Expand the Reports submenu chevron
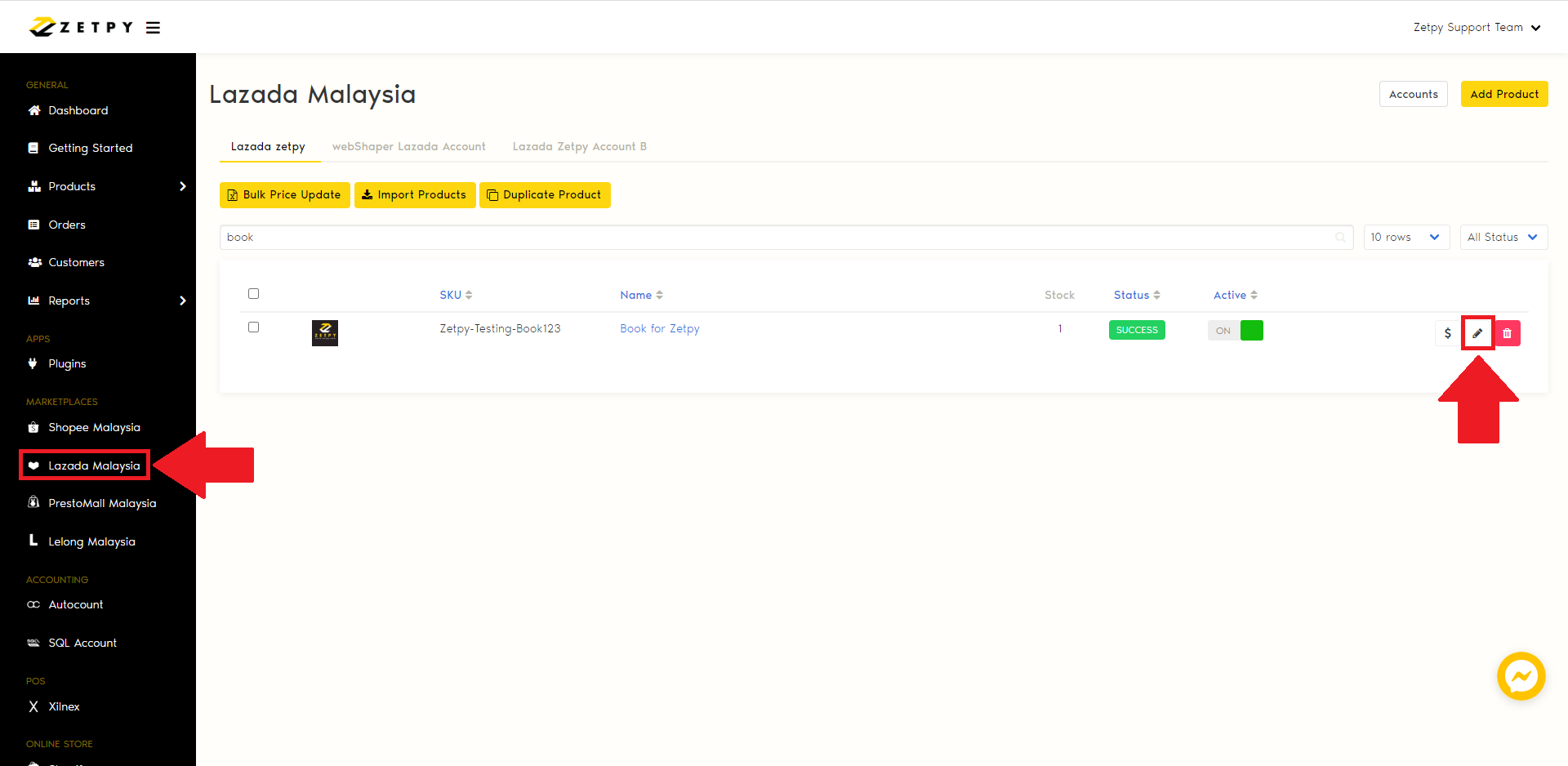Image resolution: width=1568 pixels, height=766 pixels. click(183, 301)
